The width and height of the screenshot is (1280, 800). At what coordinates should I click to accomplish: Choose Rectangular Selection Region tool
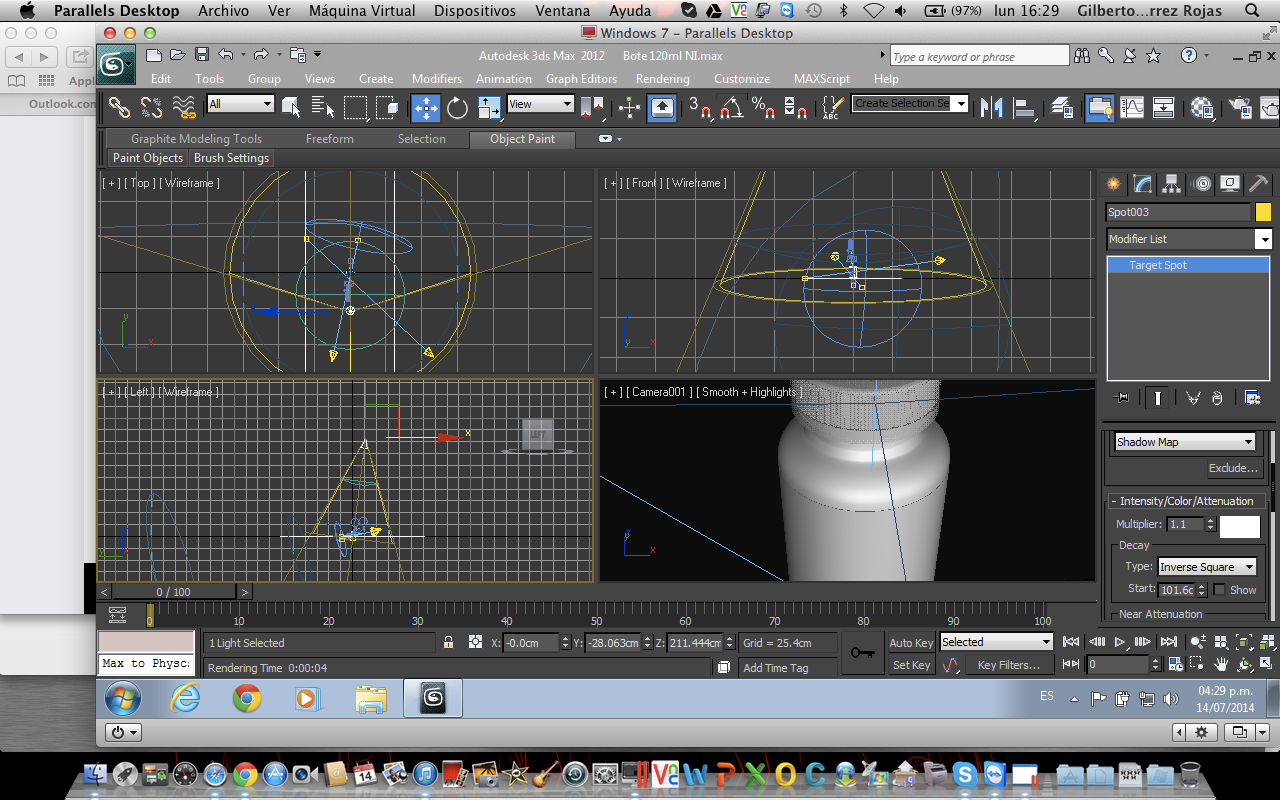click(x=355, y=106)
